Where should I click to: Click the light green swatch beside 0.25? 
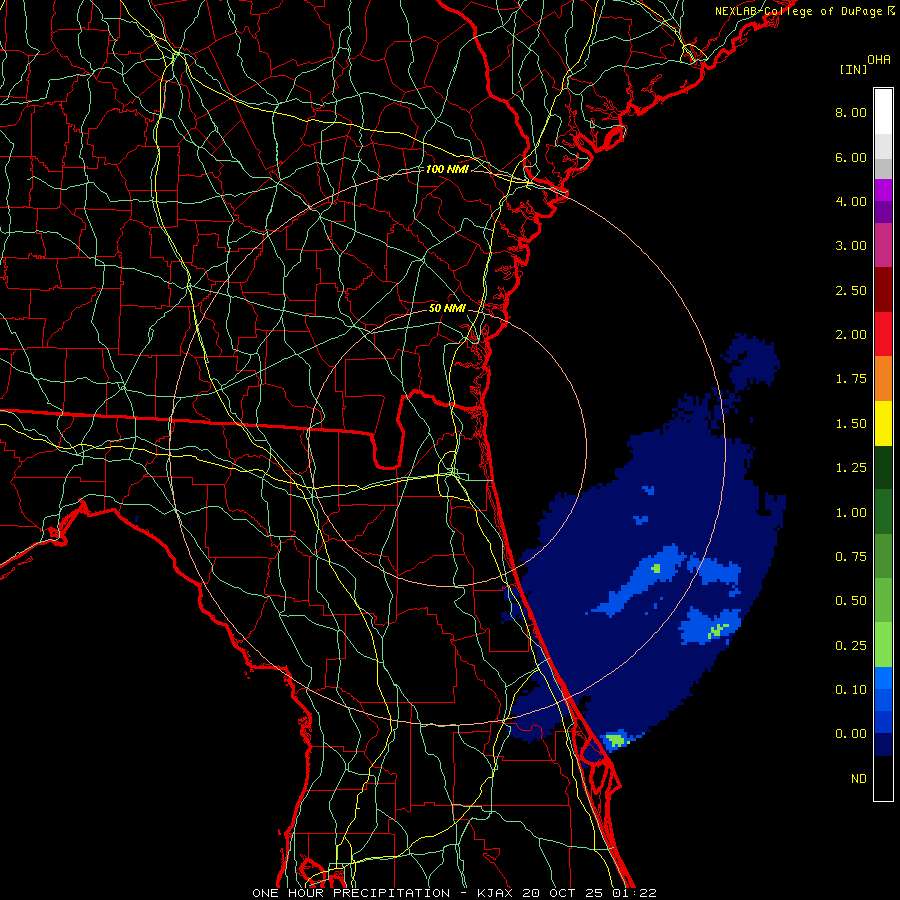[x=883, y=645]
